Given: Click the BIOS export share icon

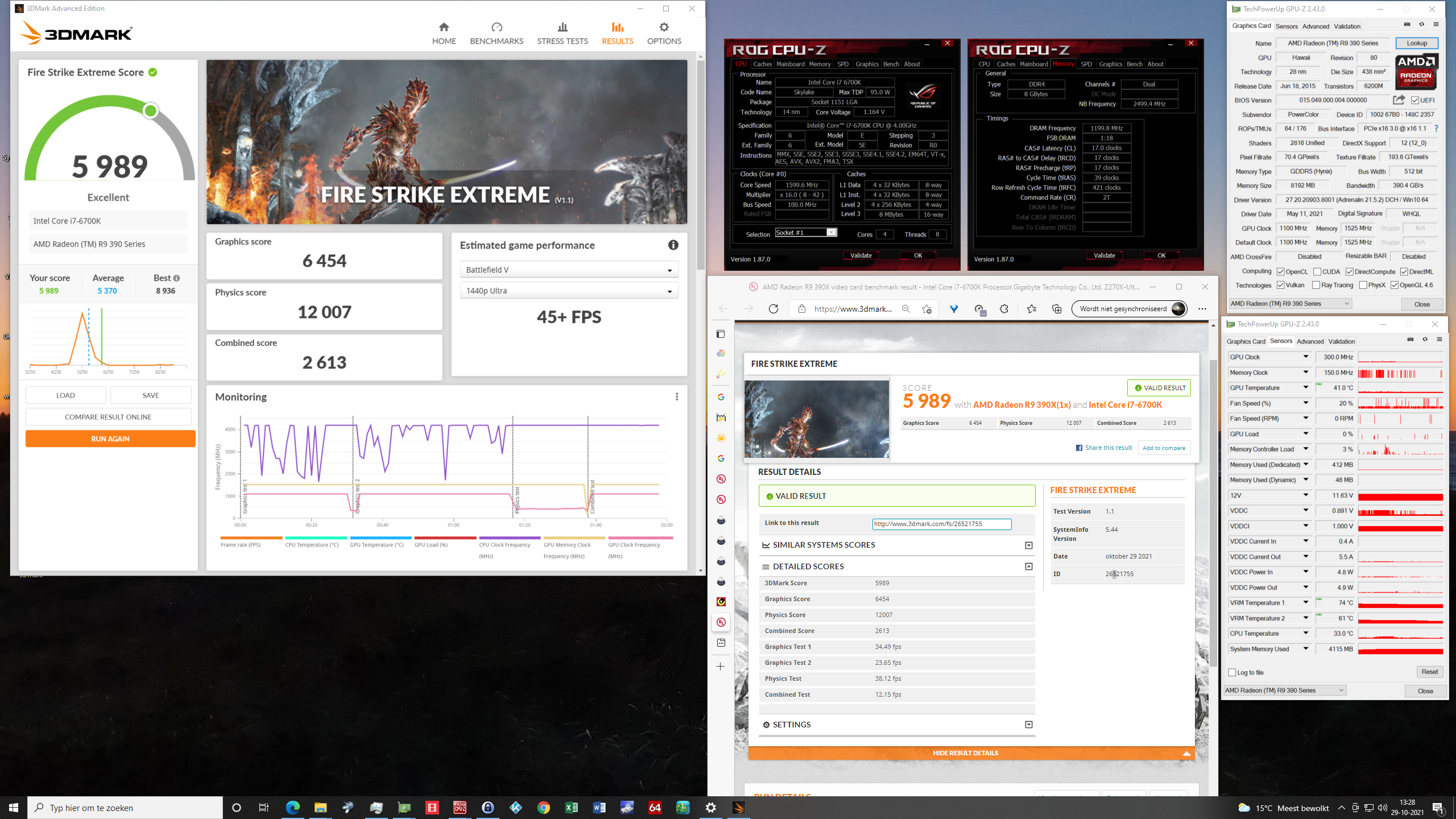Looking at the screenshot, I should 1399,100.
